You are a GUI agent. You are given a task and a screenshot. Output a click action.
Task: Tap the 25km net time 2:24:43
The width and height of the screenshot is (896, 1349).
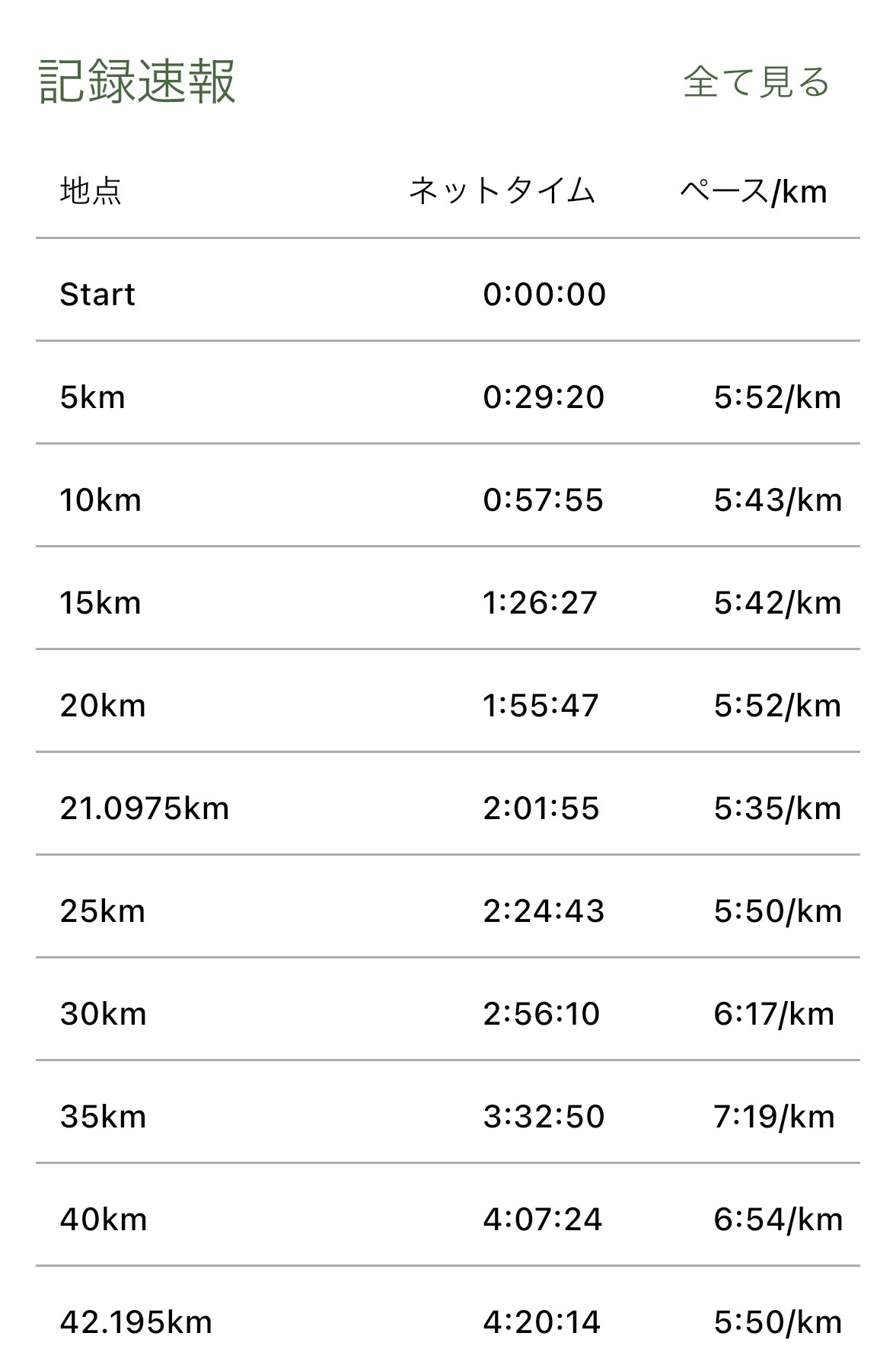pyautogui.click(x=544, y=911)
